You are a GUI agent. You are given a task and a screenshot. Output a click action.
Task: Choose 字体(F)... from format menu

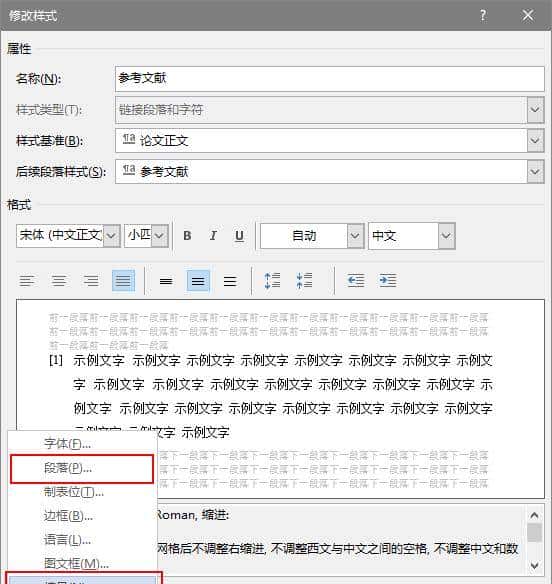point(82,444)
